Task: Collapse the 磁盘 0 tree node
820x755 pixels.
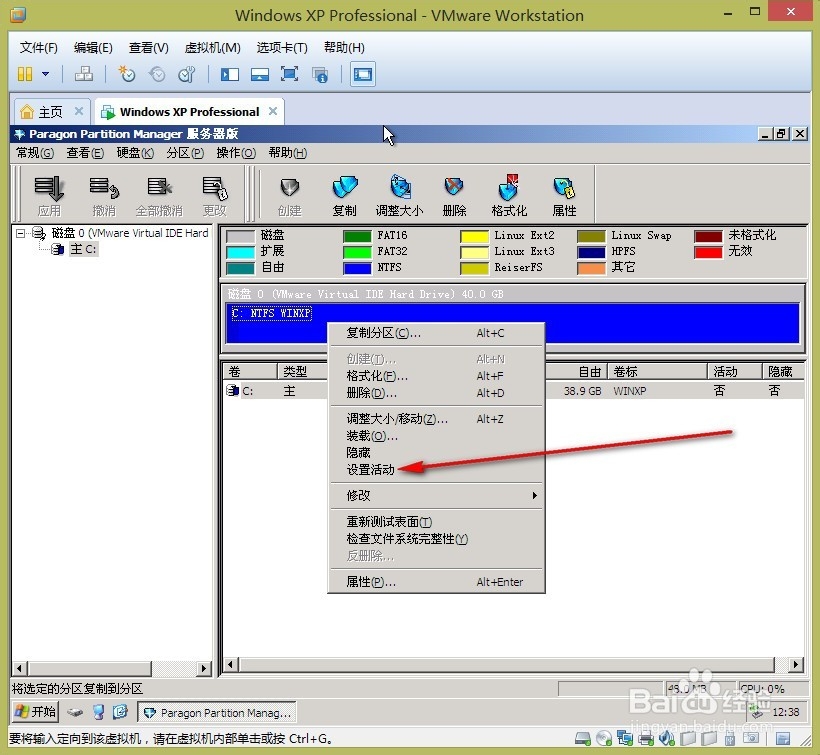Action: click(x=20, y=233)
